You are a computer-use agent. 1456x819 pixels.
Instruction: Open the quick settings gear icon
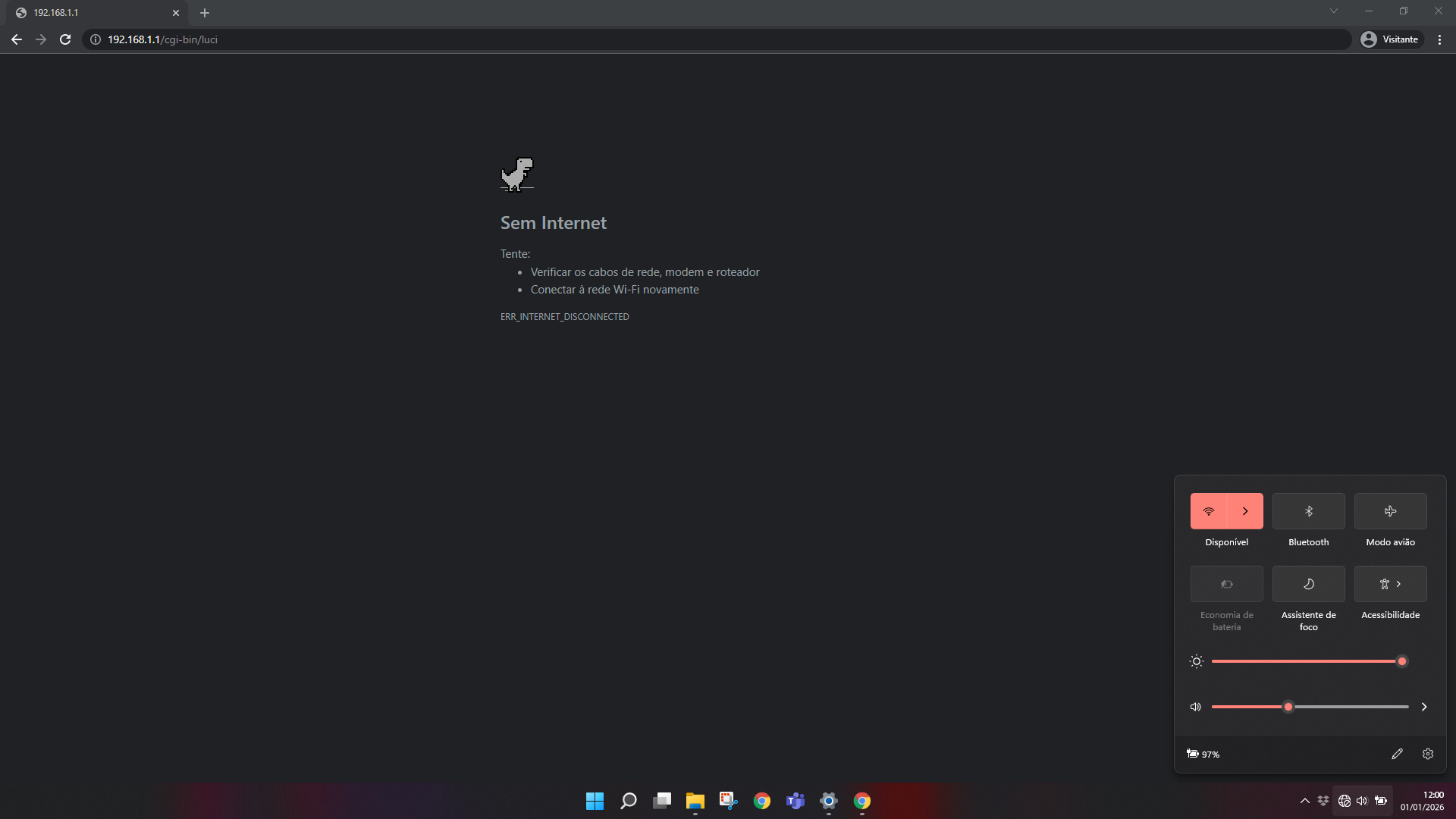[1428, 754]
